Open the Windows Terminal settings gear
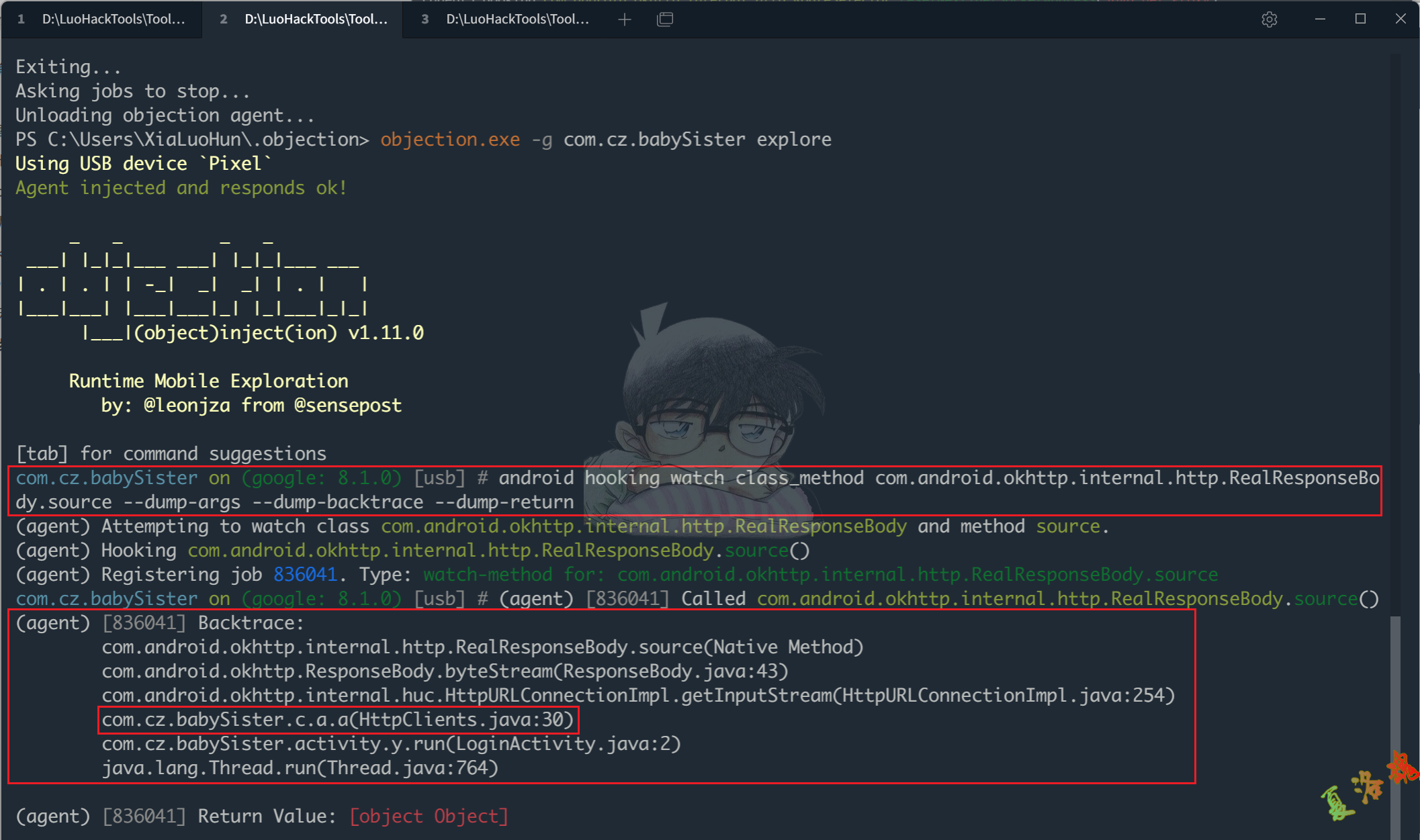Image resolution: width=1420 pixels, height=840 pixels. [x=1269, y=19]
